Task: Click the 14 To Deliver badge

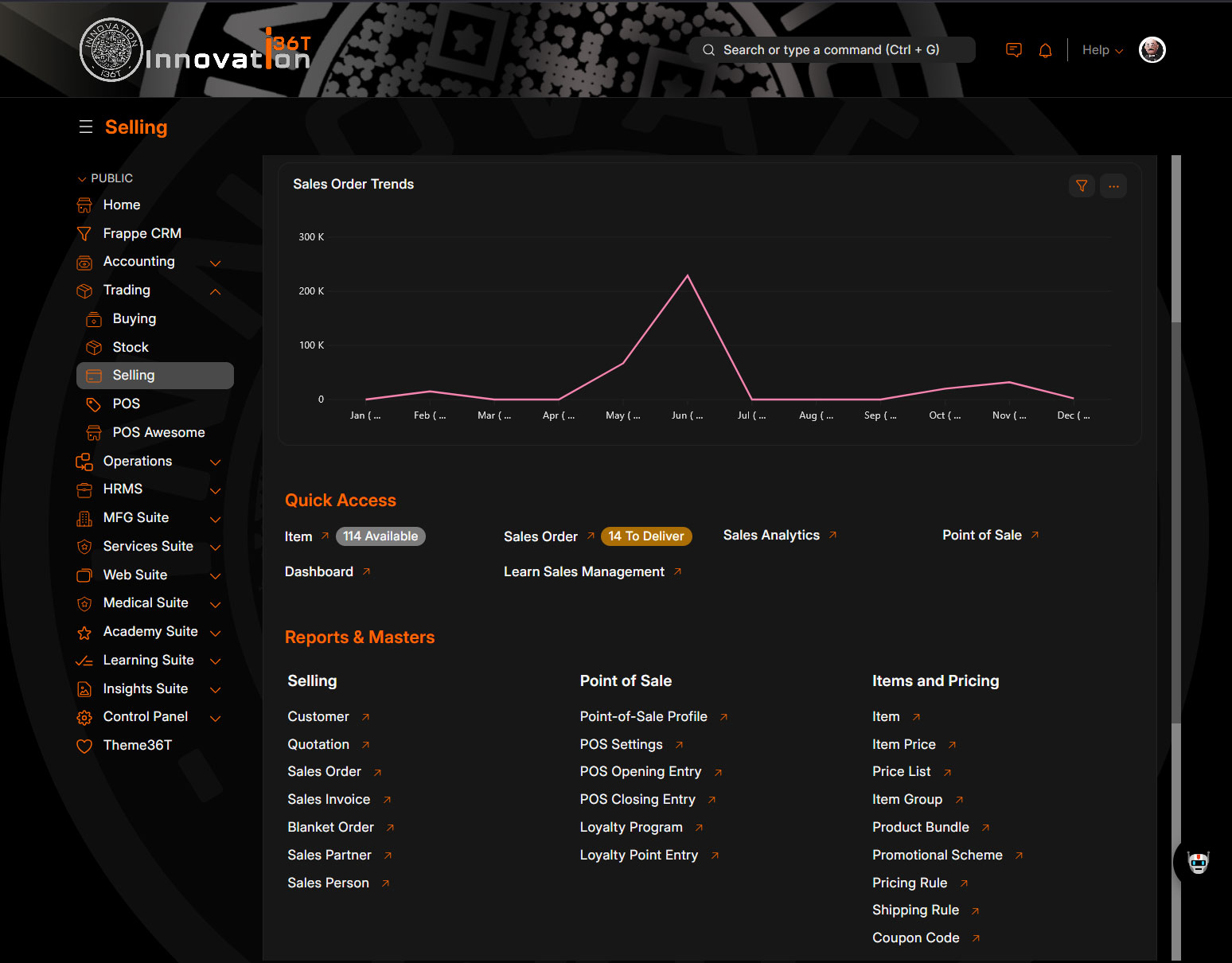Action: (645, 536)
